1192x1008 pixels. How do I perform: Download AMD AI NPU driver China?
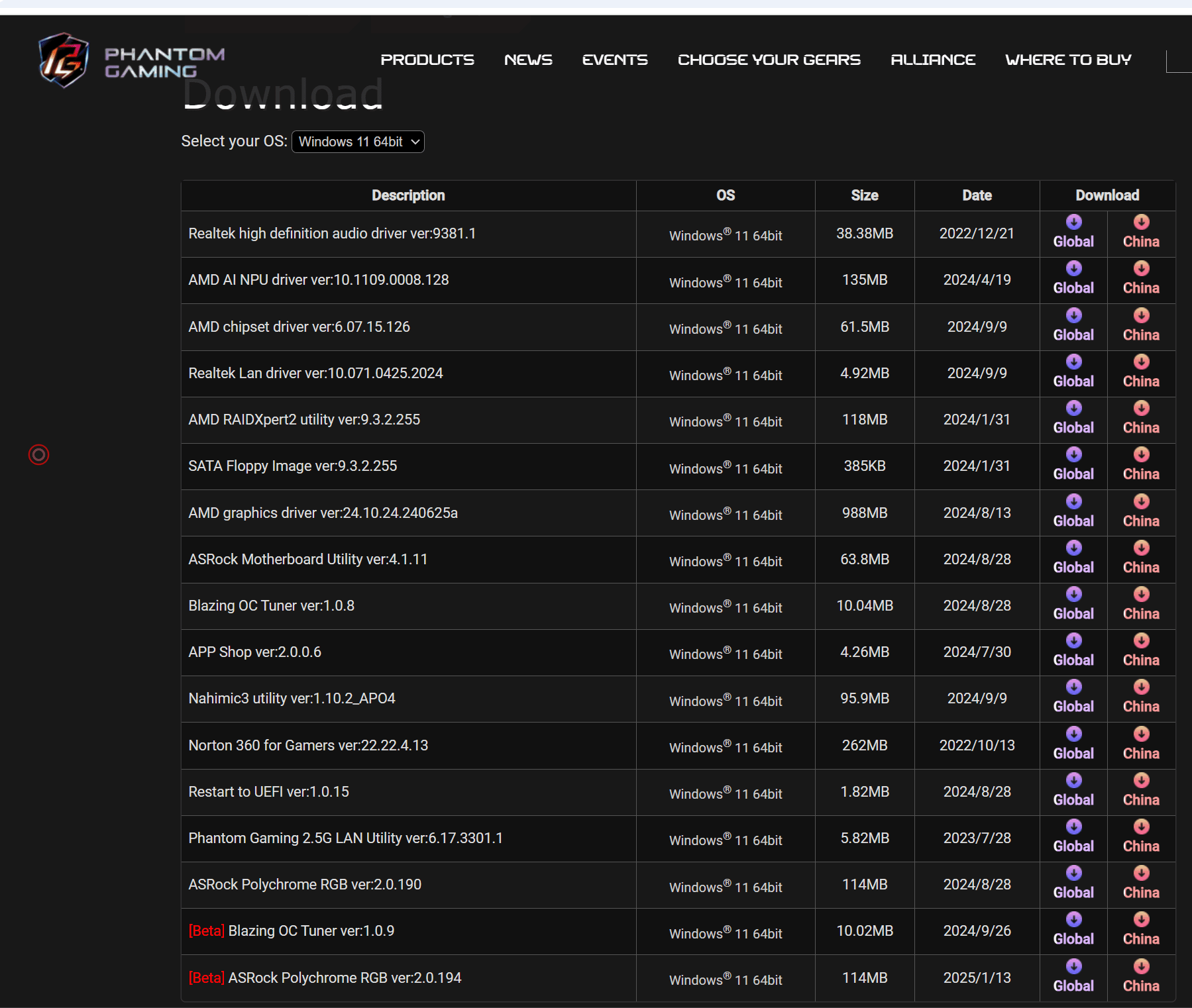click(x=1141, y=279)
